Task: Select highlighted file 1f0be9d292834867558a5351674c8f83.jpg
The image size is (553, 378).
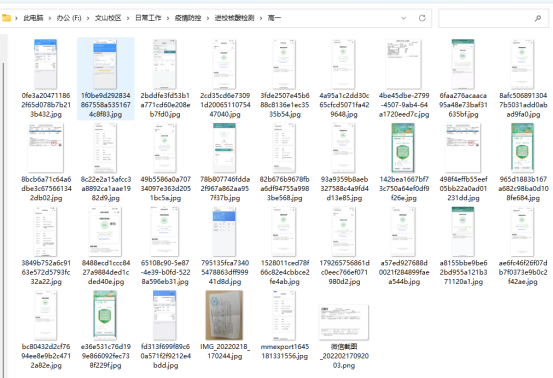Action: coord(105,79)
